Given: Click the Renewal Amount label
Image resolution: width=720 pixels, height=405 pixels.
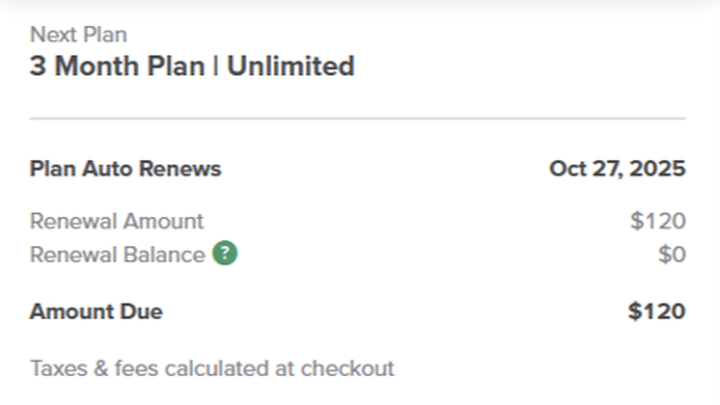Looking at the screenshot, I should coord(116,221).
